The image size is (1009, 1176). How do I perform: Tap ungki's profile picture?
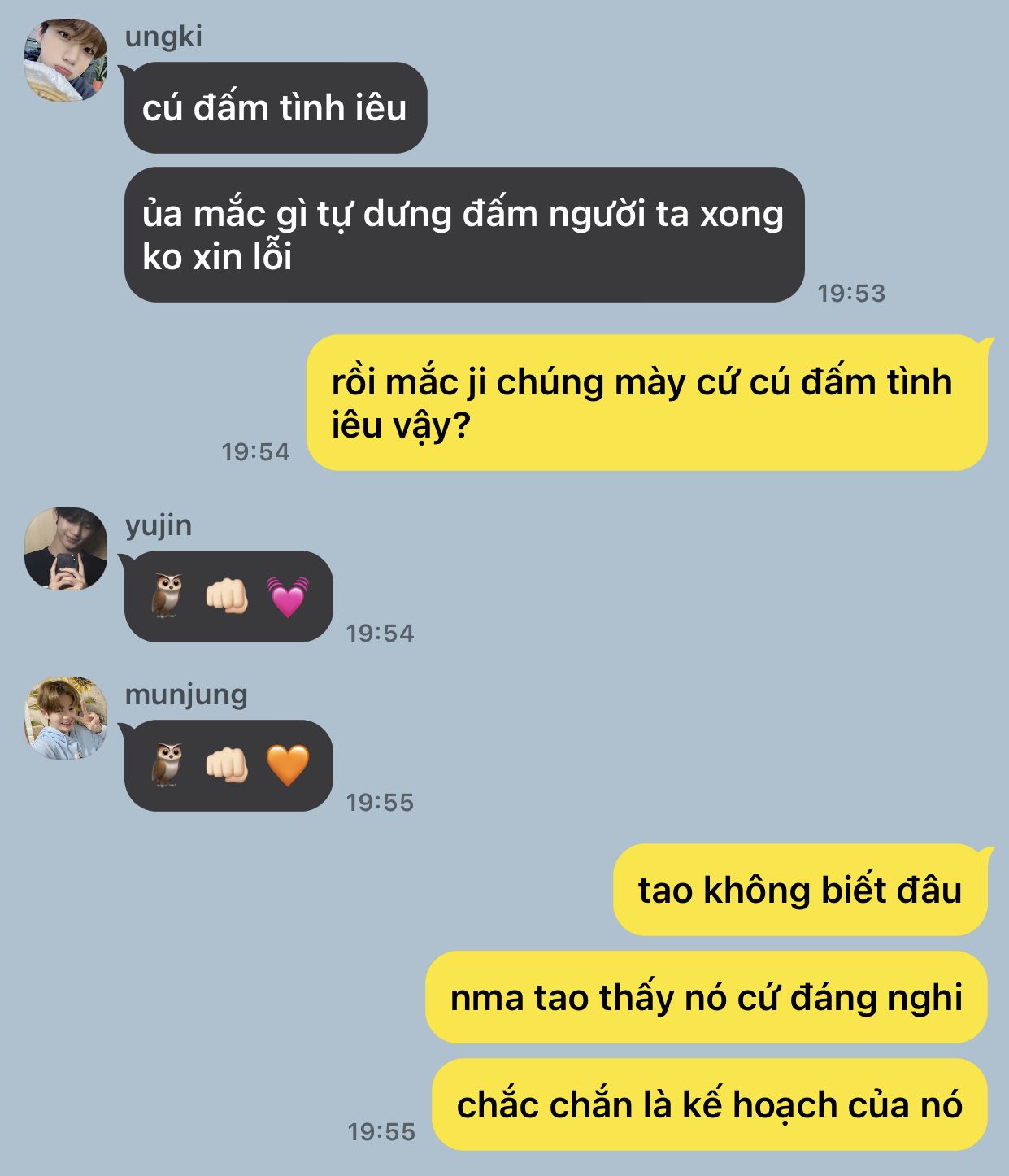pos(66,60)
